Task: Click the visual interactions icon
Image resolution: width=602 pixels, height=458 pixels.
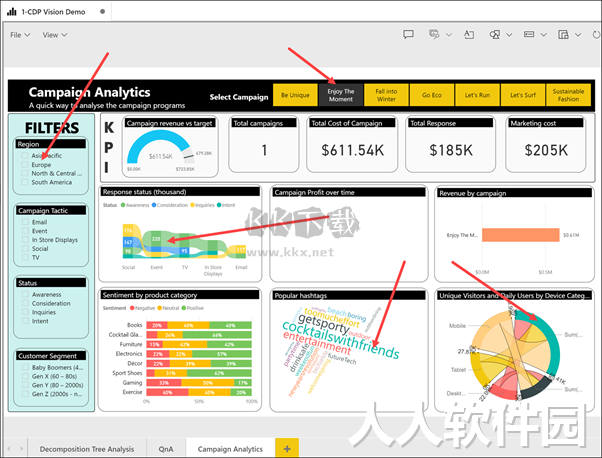Action: (563, 35)
